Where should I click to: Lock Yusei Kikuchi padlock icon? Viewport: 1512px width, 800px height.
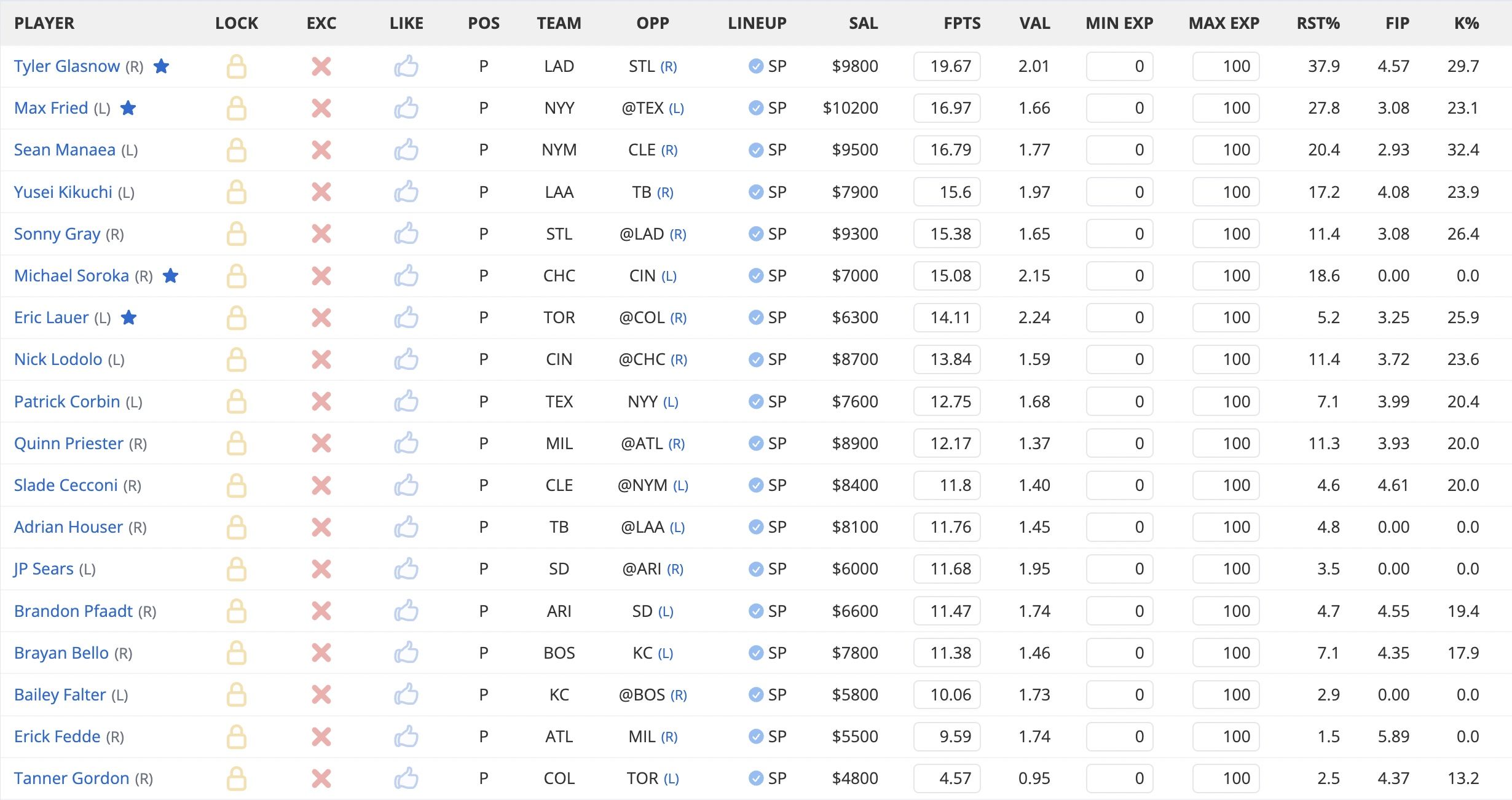coord(237,192)
